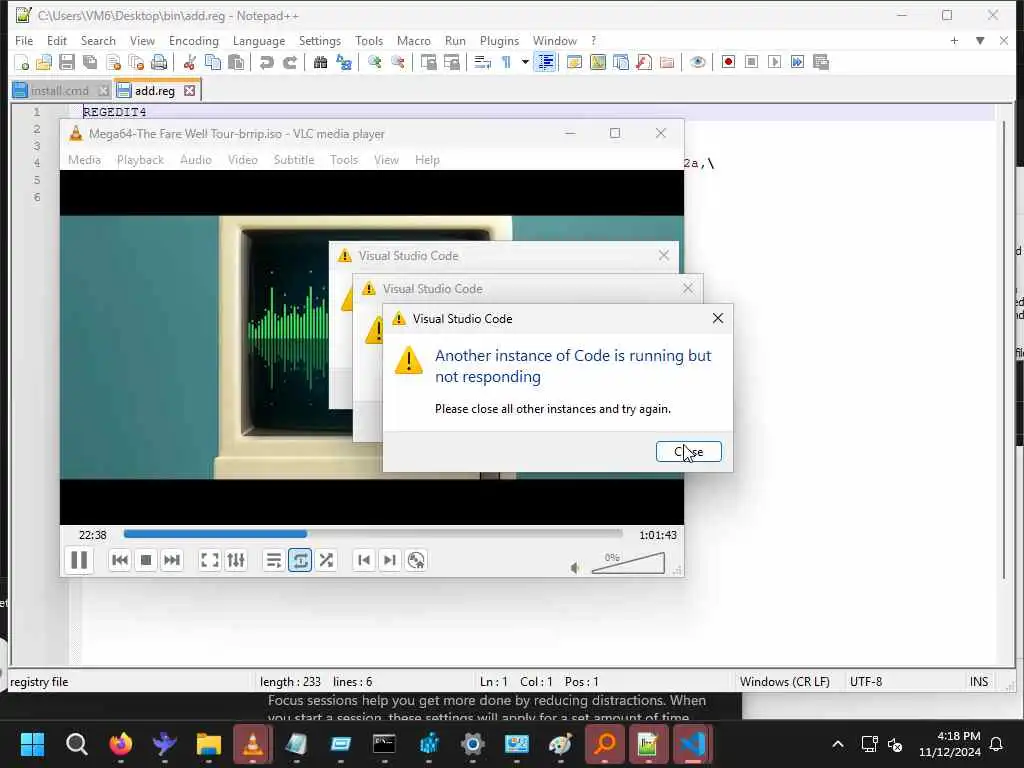Click the plus button at Notepad++ menu bar right
The image size is (1024, 768).
tap(954, 40)
